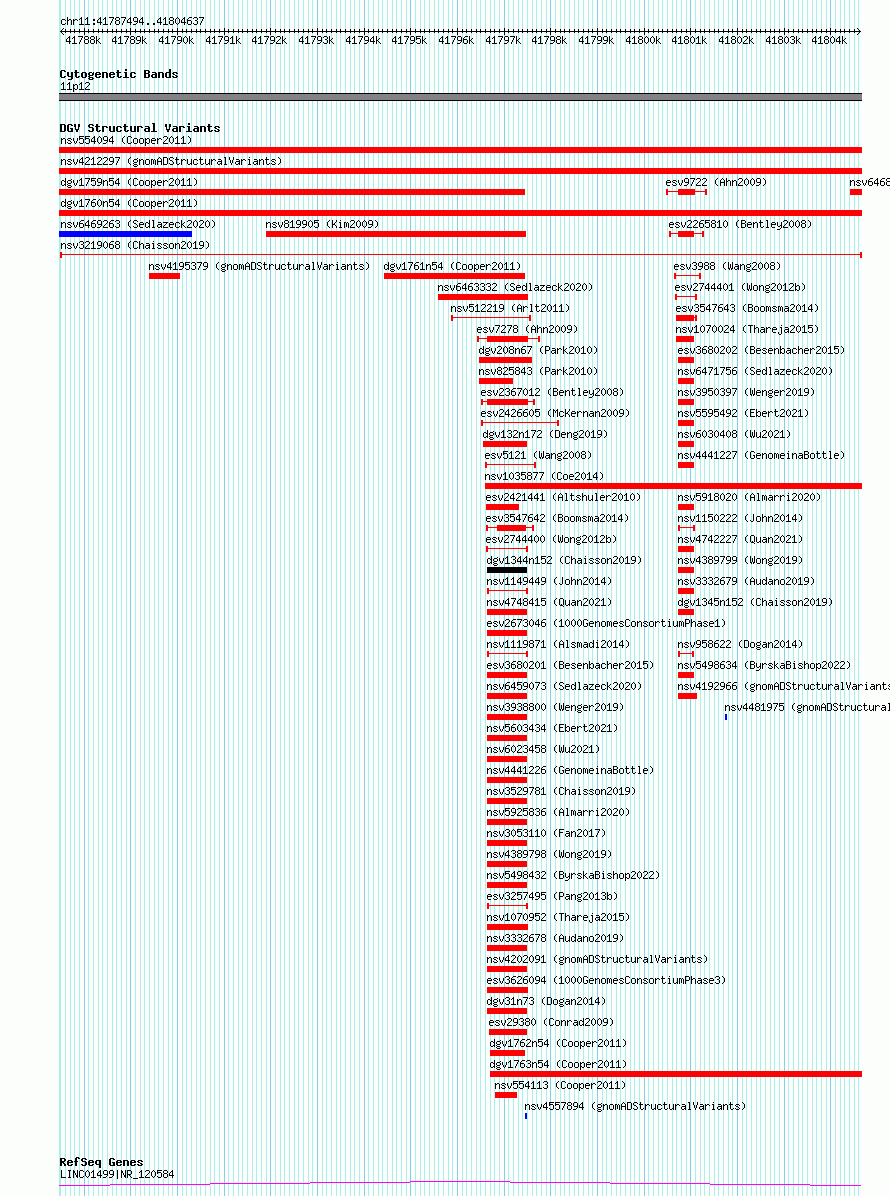Image resolution: width=890 pixels, height=1196 pixels.
Task: Click nsv4481975 gnomAD variant label
Action: pyautogui.click(x=807, y=707)
